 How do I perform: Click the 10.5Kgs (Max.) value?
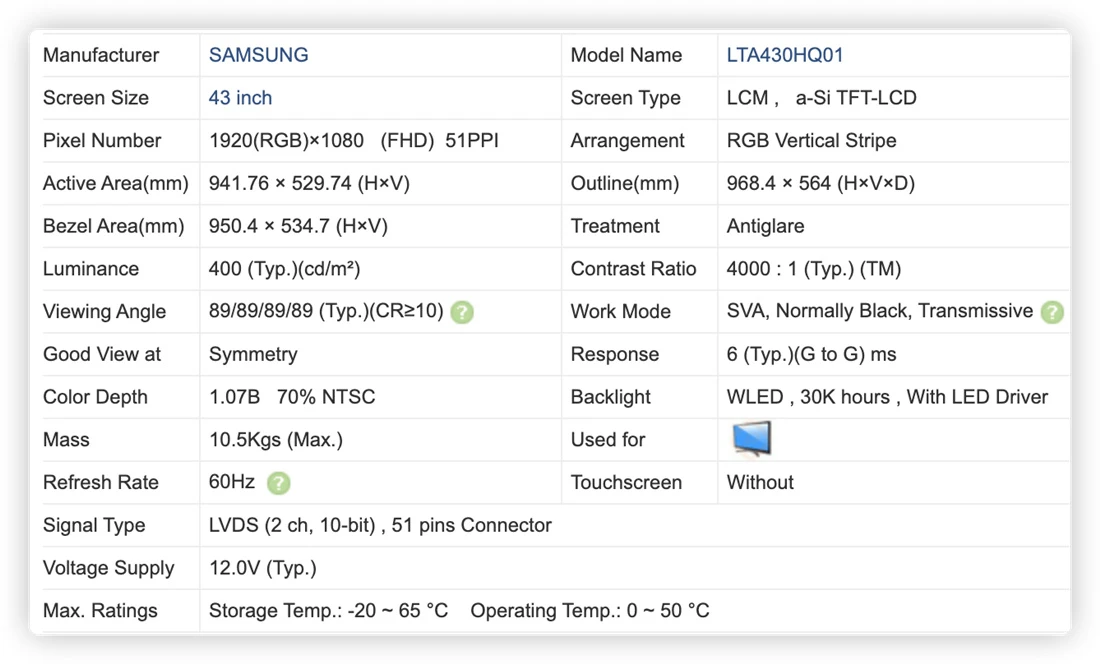tap(276, 440)
